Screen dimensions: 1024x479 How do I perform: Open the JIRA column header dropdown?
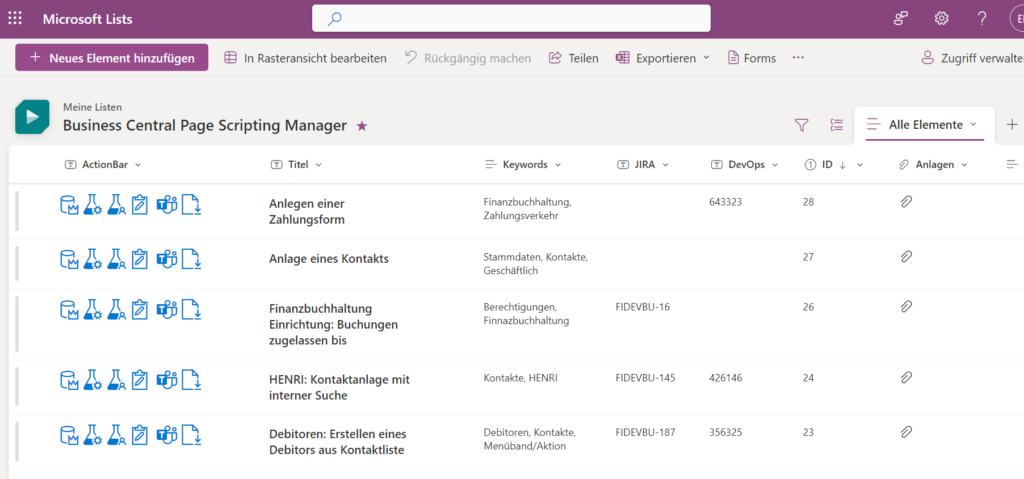tap(643, 165)
